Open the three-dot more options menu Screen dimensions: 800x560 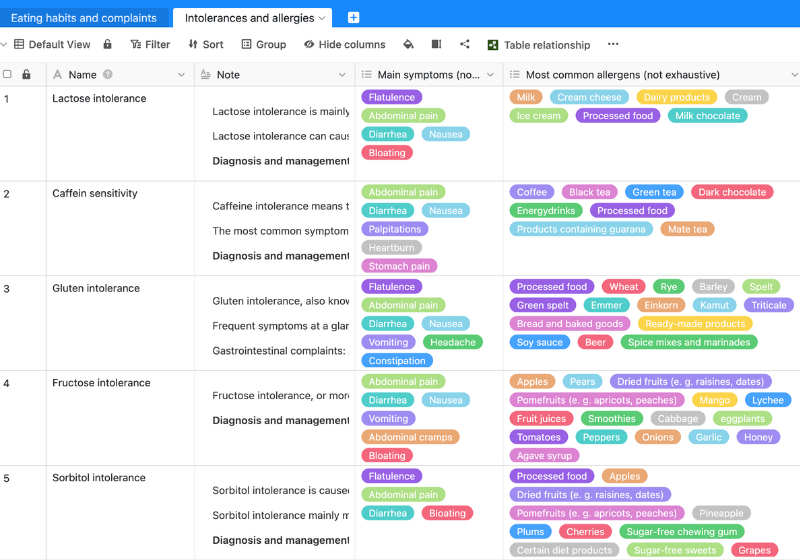coord(613,44)
